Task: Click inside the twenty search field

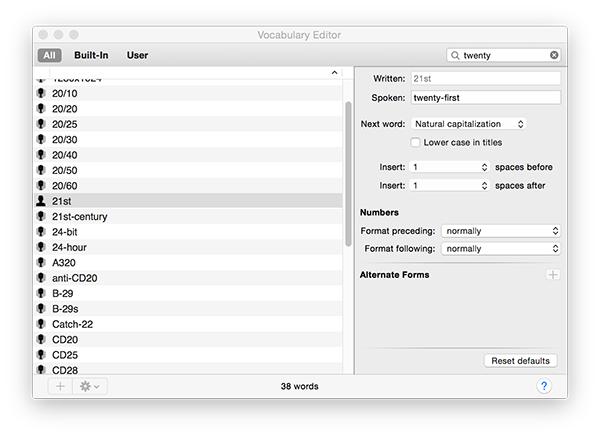Action: [504, 55]
